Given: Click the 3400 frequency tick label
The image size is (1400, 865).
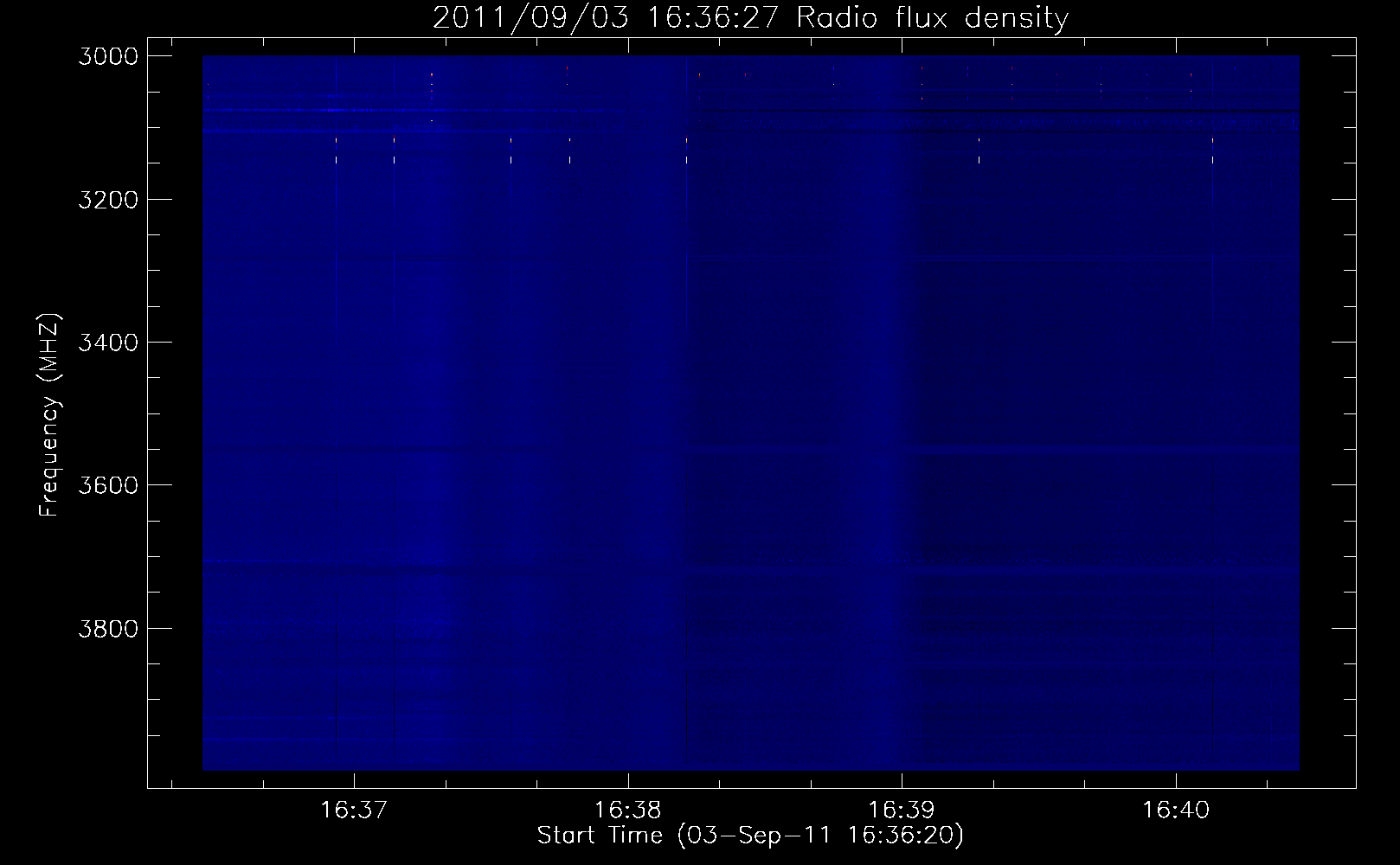Looking at the screenshot, I should [x=108, y=343].
